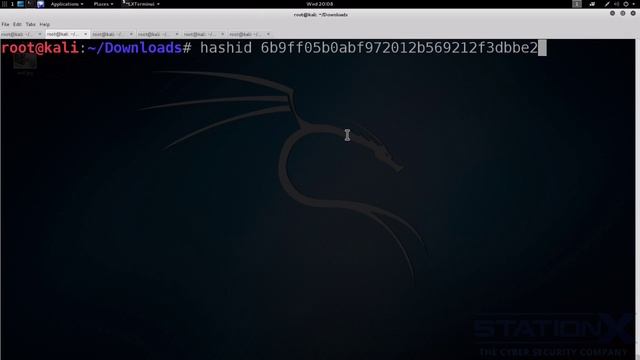The height and width of the screenshot is (360, 640).
Task: Click the pen icon in system tray
Action: (607, 4)
